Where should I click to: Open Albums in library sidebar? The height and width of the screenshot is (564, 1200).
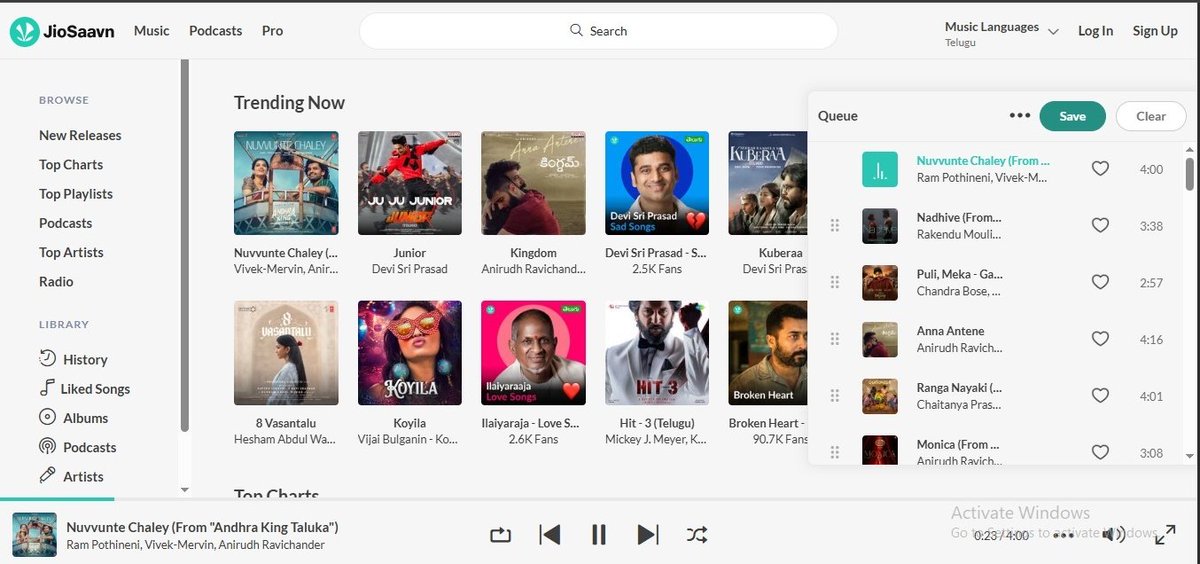73,418
